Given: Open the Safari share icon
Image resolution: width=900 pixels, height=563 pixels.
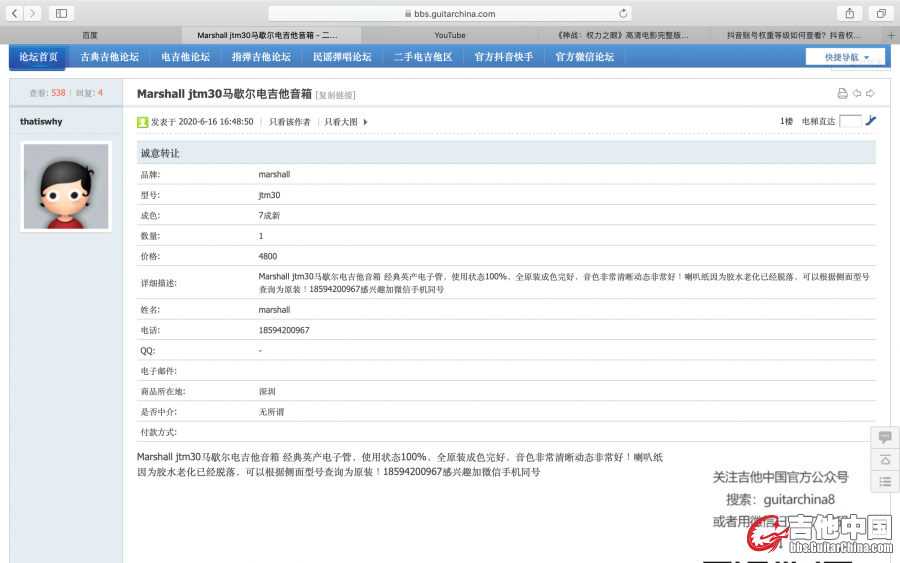Looking at the screenshot, I should (x=850, y=13).
